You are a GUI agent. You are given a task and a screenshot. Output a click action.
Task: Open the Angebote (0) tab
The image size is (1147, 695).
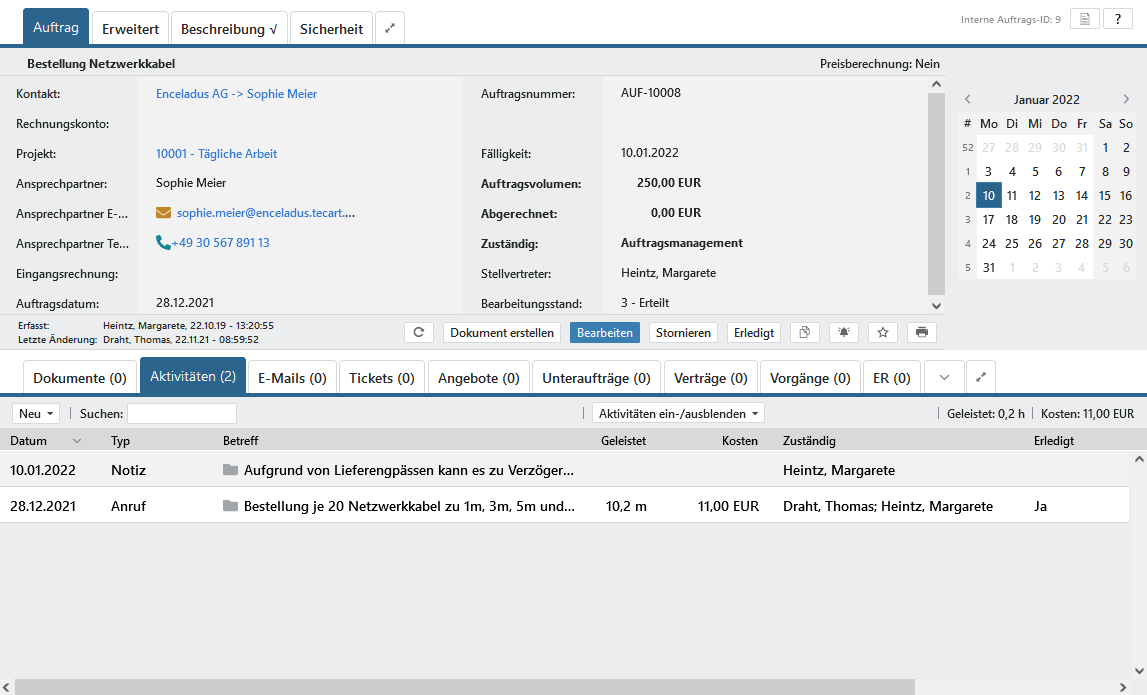click(479, 378)
